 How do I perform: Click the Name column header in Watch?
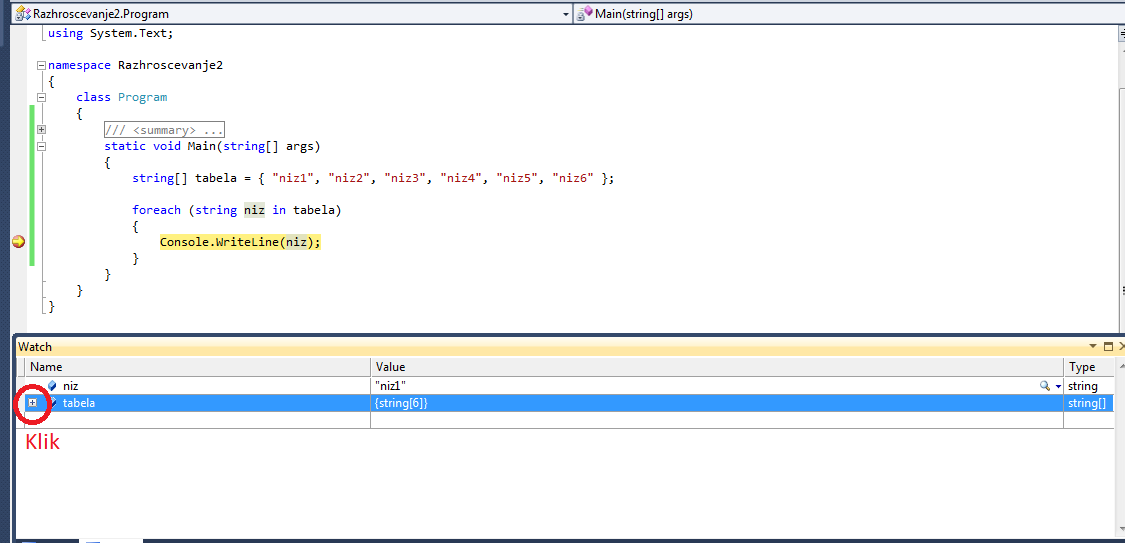pos(190,367)
